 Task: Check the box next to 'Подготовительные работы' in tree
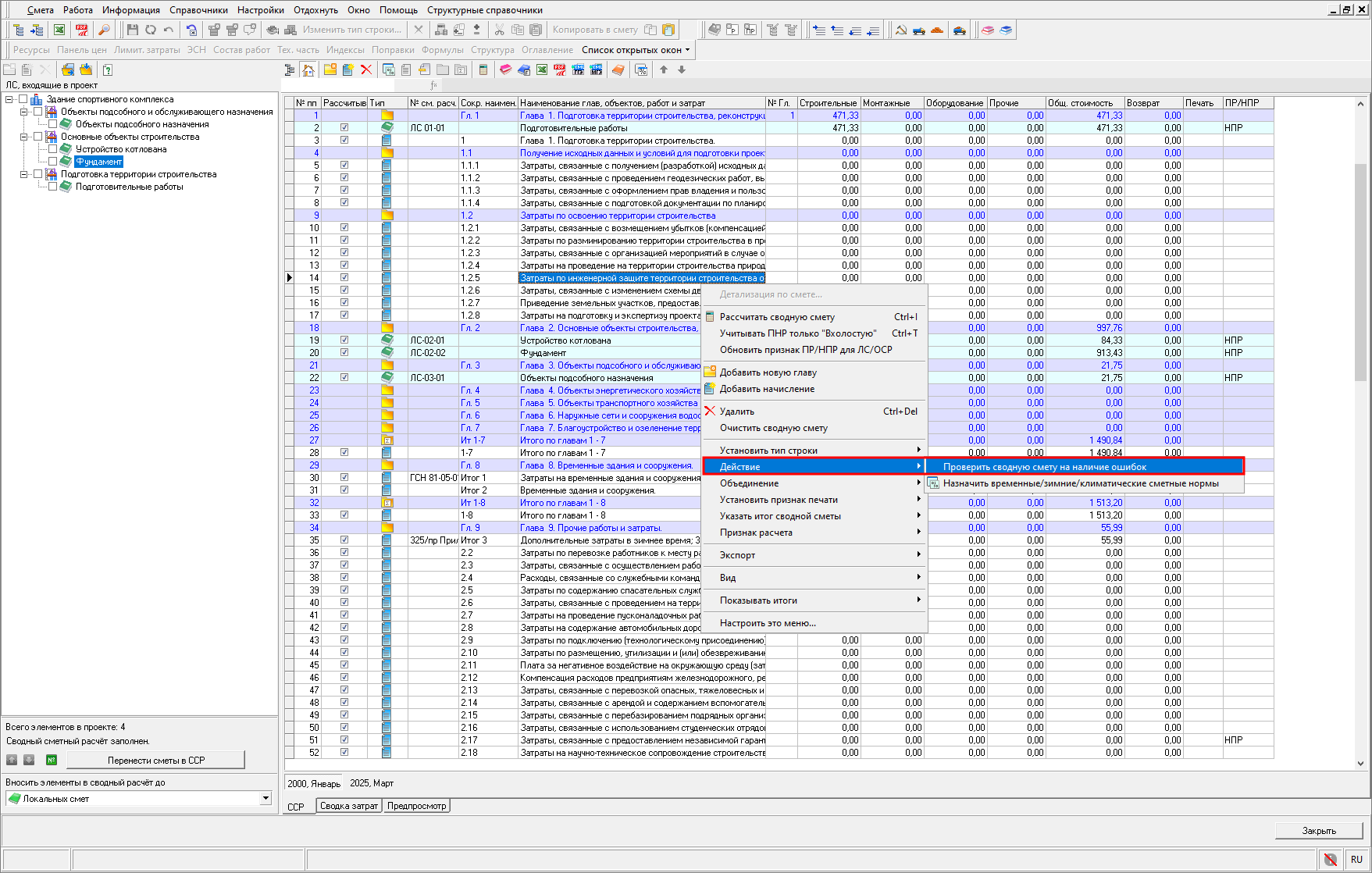(52, 187)
